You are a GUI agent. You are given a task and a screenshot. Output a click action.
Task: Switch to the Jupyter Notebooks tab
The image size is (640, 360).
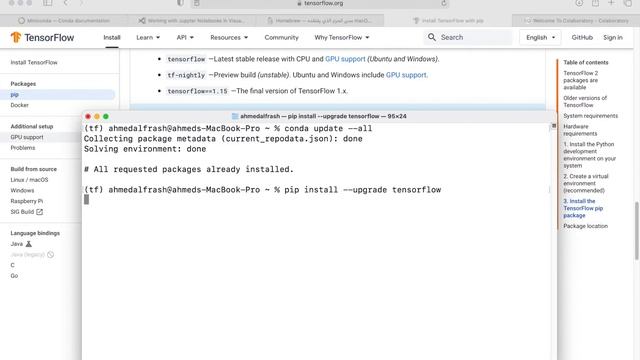pos(192,20)
